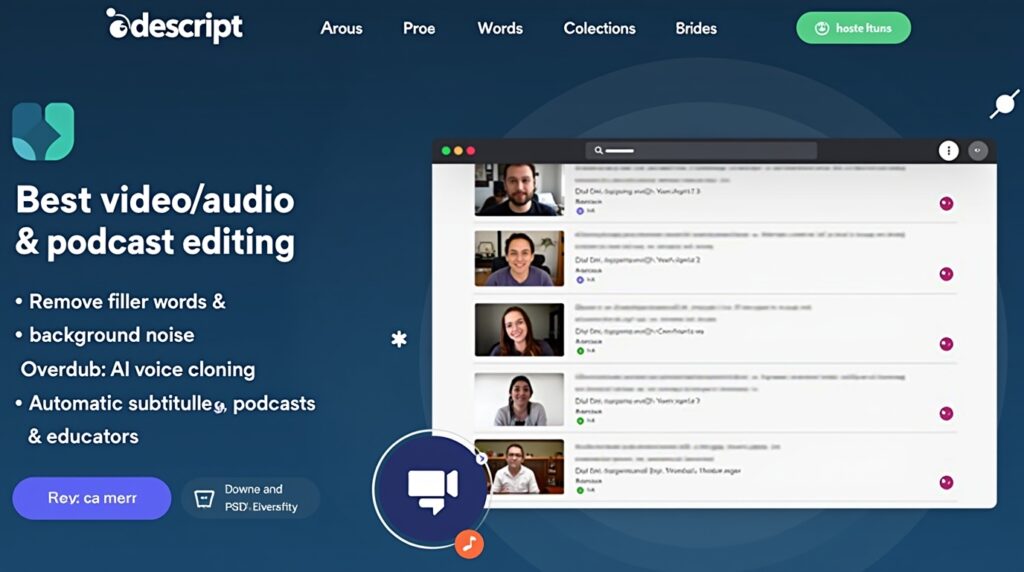
Task: Click 'background noise' bullet text
Action: pyautogui.click(x=112, y=335)
